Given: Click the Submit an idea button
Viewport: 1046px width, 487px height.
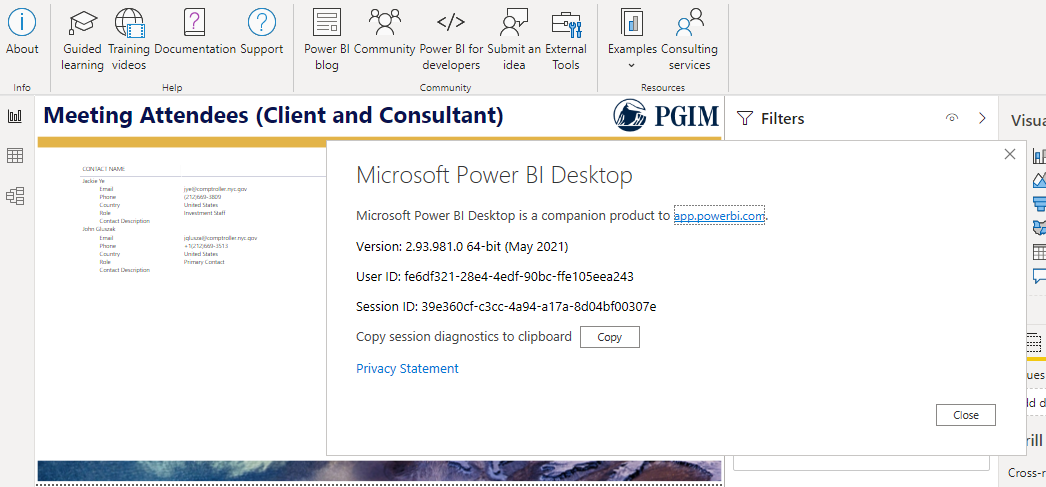Looking at the screenshot, I should pyautogui.click(x=514, y=40).
